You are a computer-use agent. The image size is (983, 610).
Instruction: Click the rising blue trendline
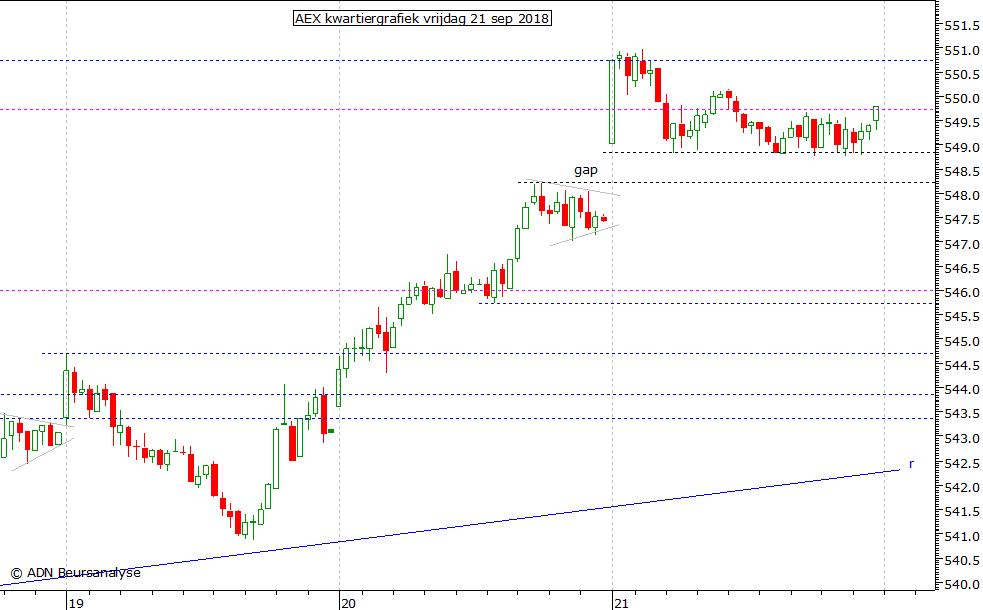click(450, 528)
